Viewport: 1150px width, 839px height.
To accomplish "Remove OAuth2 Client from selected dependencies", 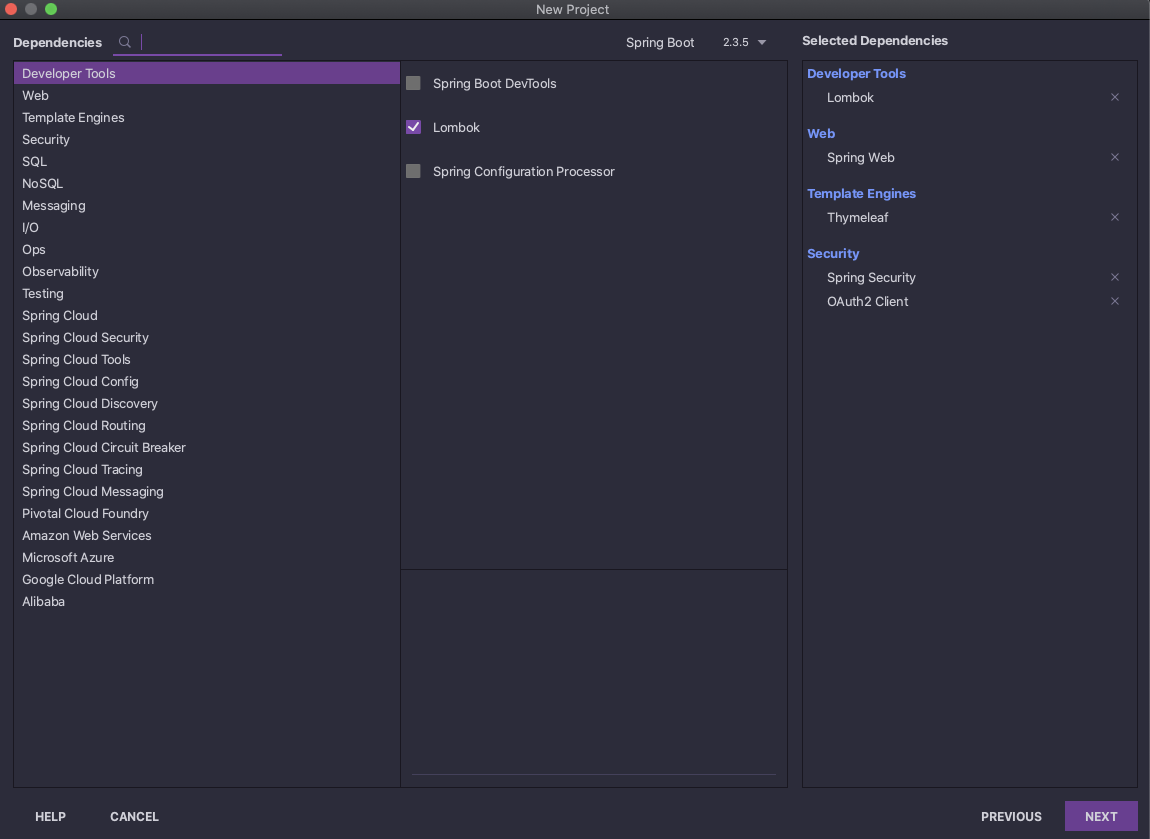I will 1114,301.
